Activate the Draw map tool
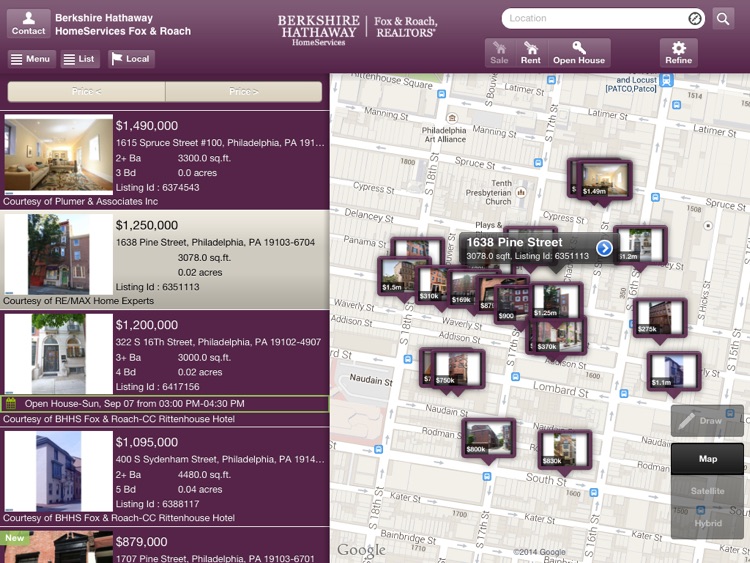The image size is (750, 563). point(707,421)
